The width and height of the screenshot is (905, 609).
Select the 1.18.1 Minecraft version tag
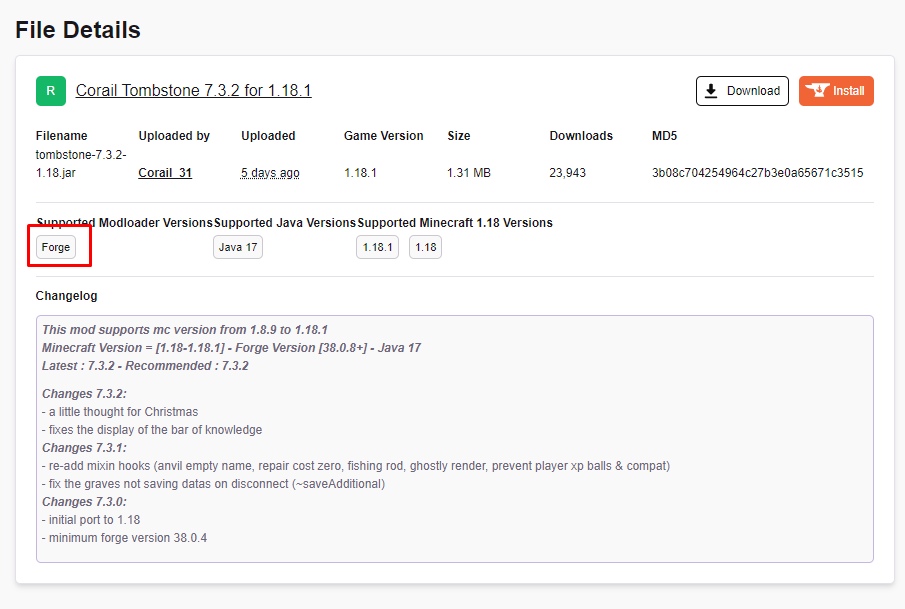coord(377,247)
